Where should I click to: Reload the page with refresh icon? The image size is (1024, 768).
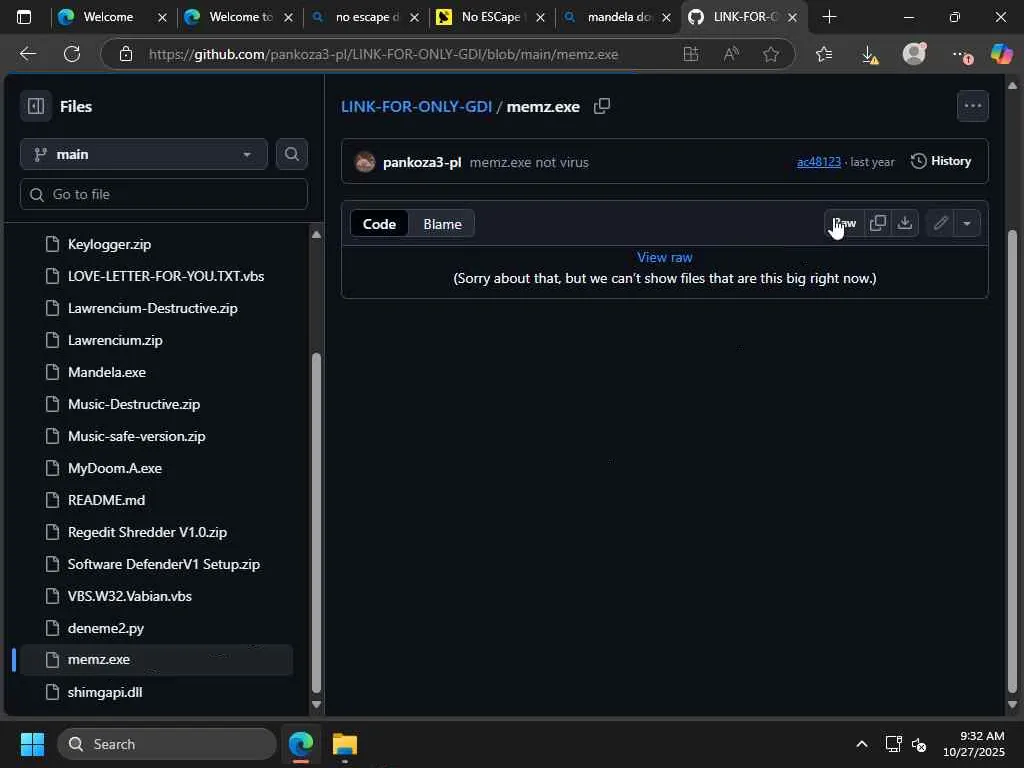coord(72,54)
